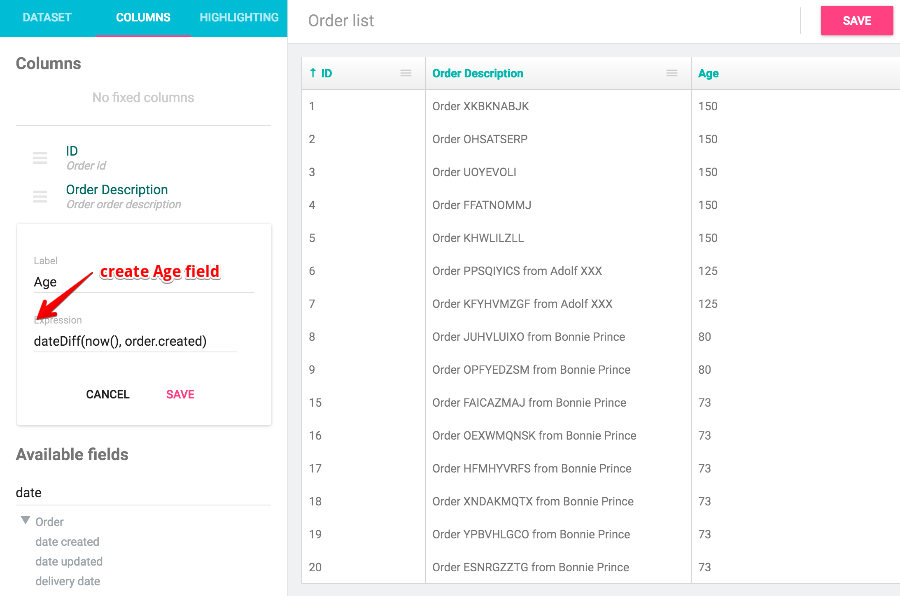This screenshot has width=900, height=596.
Task: Click the Available fields search box
Action: point(143,493)
